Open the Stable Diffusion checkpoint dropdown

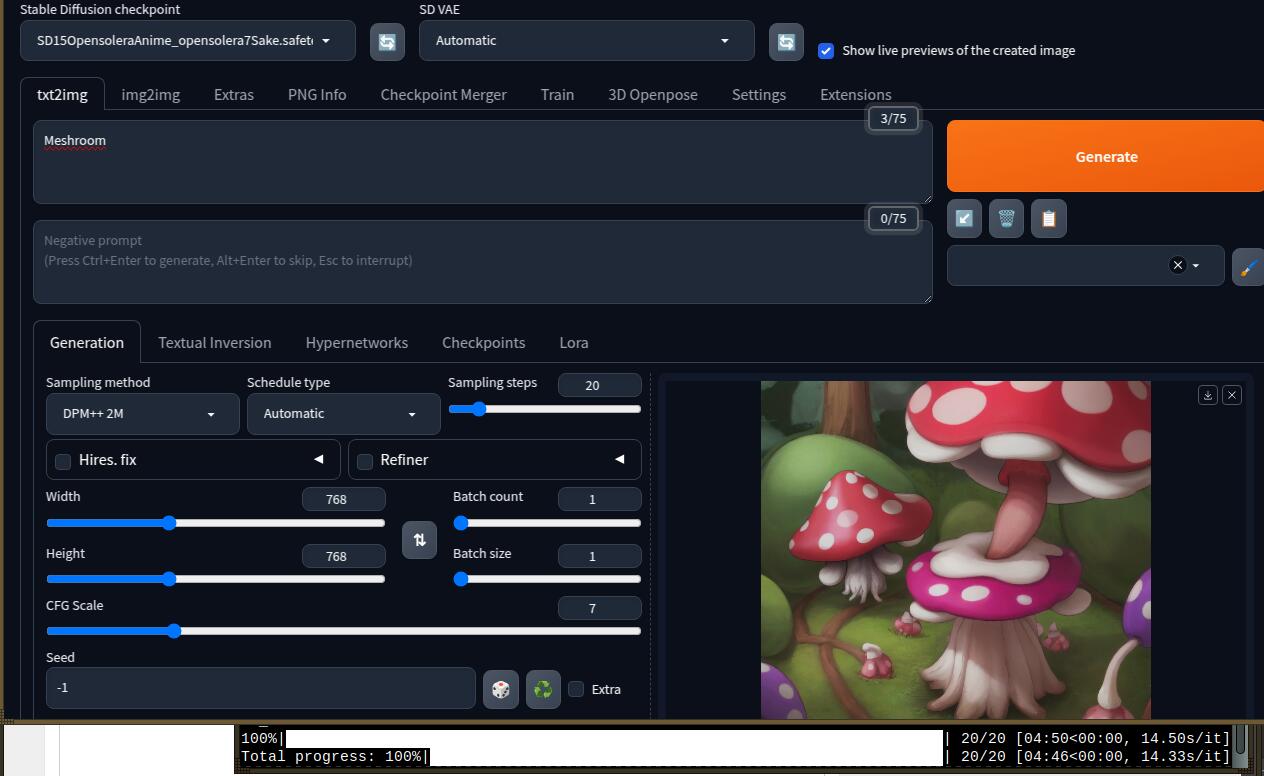(188, 41)
